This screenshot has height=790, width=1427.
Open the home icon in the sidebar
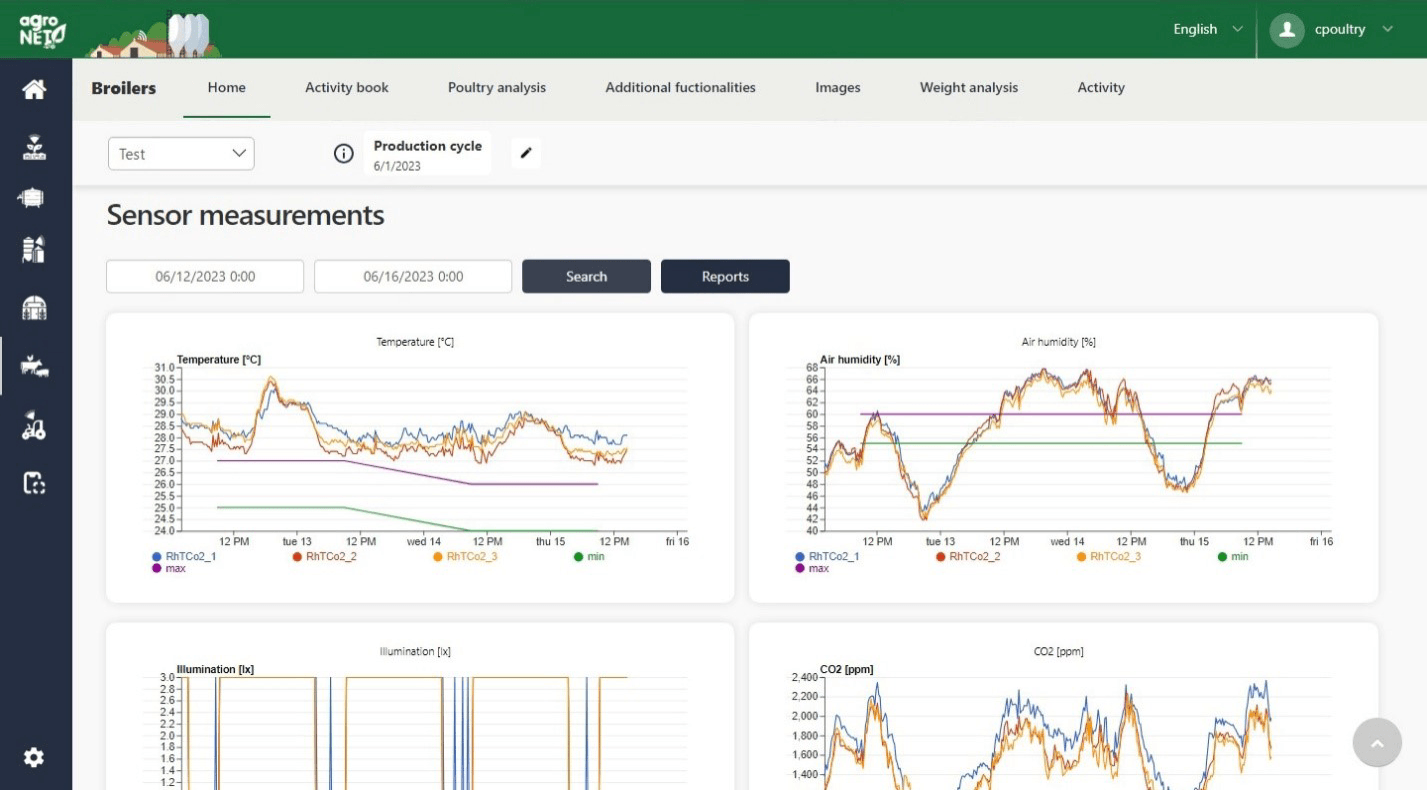pyautogui.click(x=34, y=90)
